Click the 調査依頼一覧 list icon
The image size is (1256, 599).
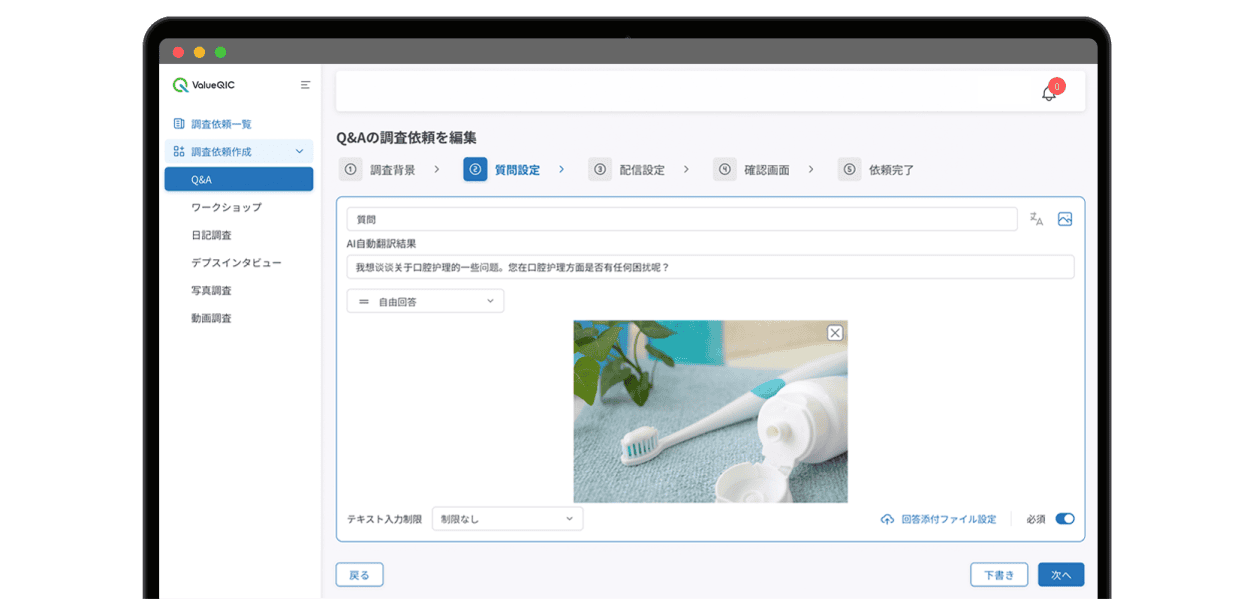pyautogui.click(x=179, y=124)
